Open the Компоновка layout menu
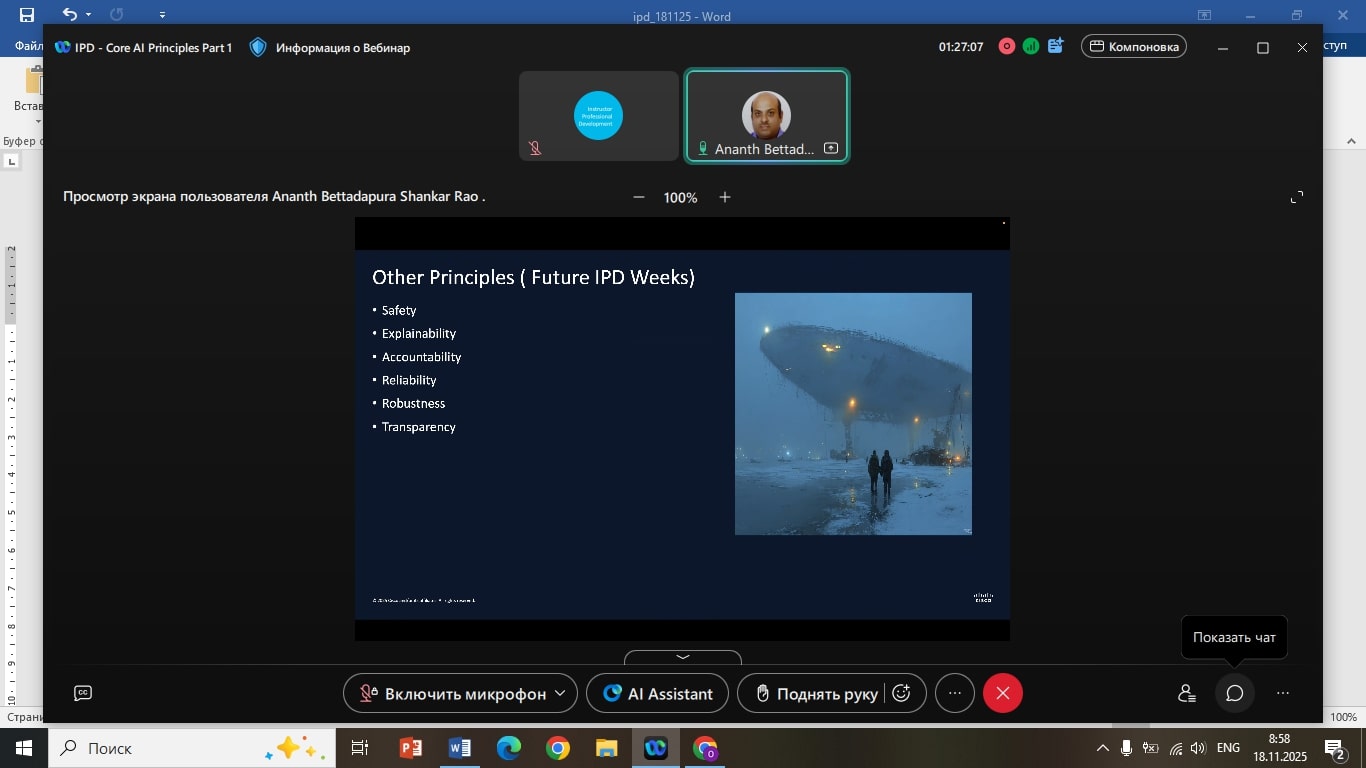Image resolution: width=1366 pixels, height=768 pixels. [x=1134, y=46]
